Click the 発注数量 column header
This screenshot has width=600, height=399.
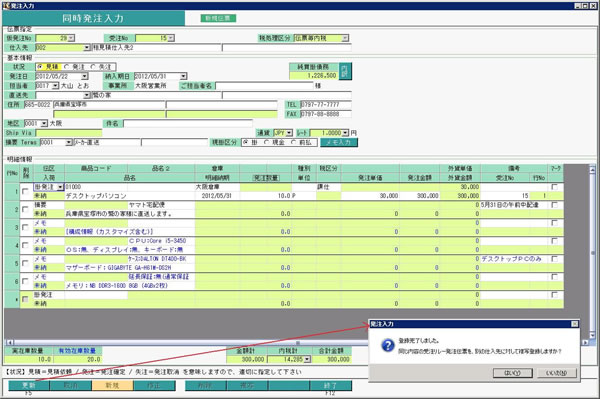tap(266, 178)
